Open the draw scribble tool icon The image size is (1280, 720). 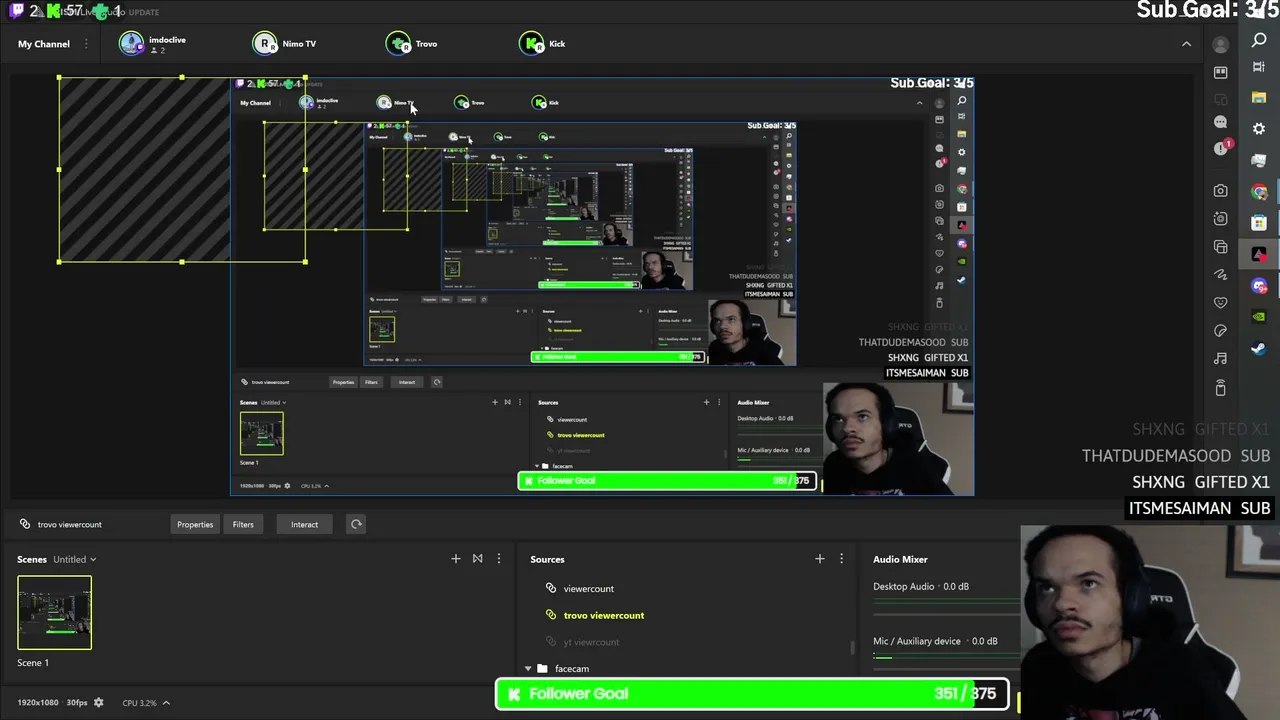tap(1220, 275)
